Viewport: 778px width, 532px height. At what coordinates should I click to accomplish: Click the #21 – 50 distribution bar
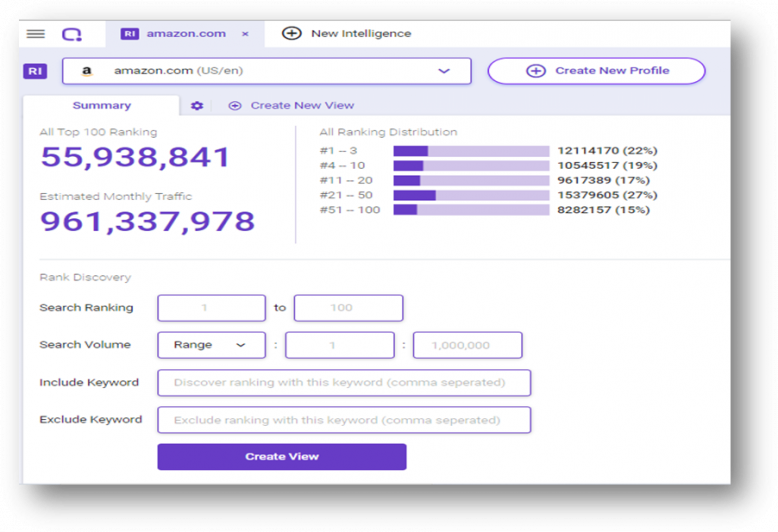point(471,196)
